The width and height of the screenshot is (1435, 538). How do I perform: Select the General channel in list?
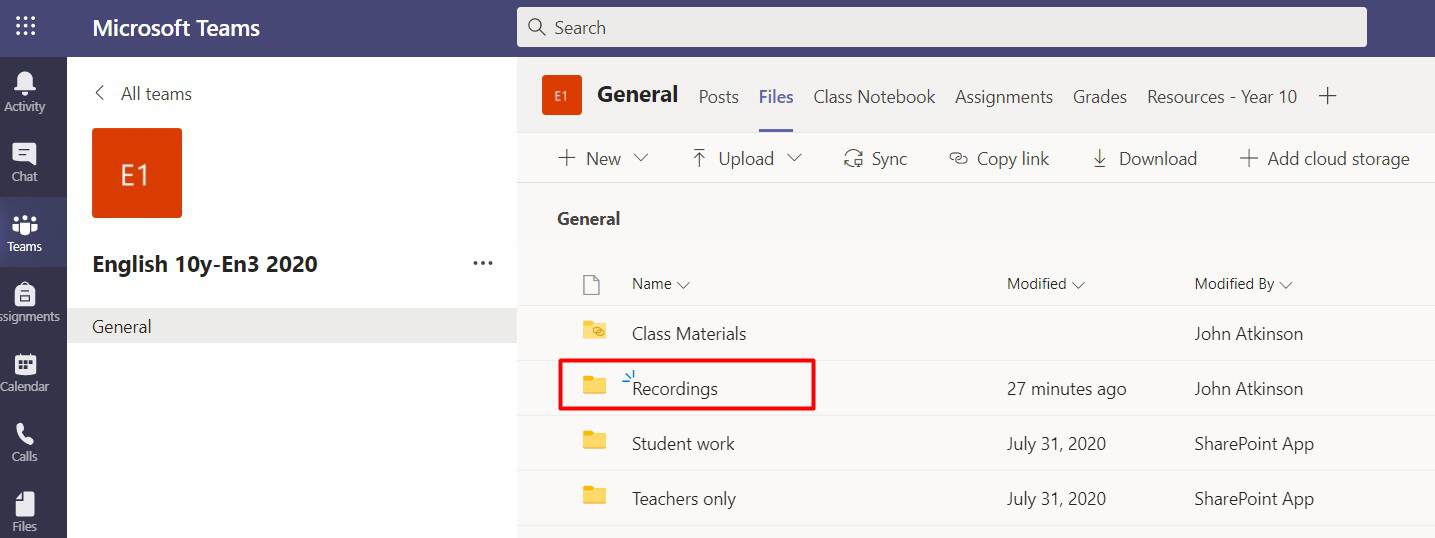[292, 326]
